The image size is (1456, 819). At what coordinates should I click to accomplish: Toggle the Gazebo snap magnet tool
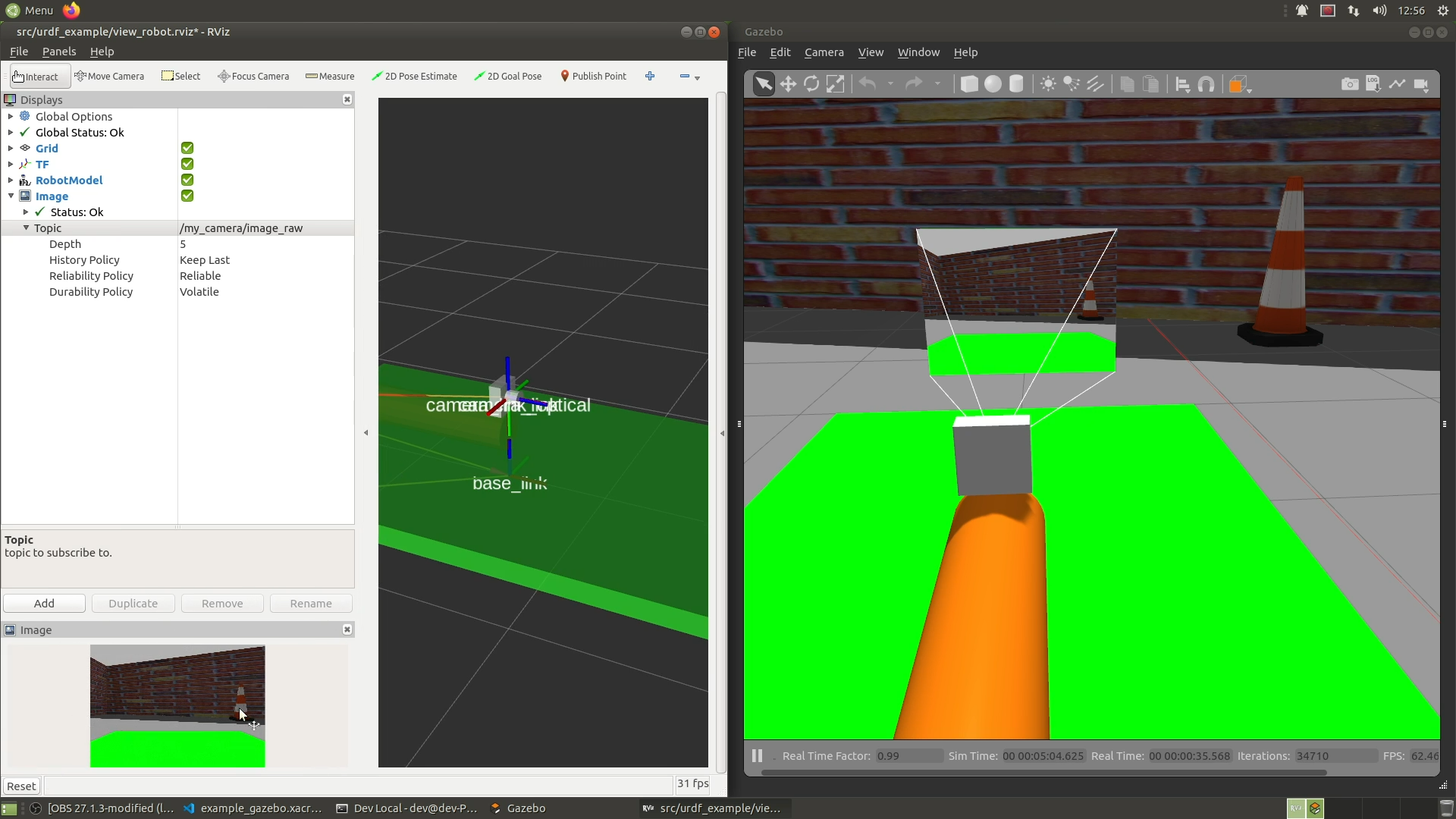coord(1206,84)
